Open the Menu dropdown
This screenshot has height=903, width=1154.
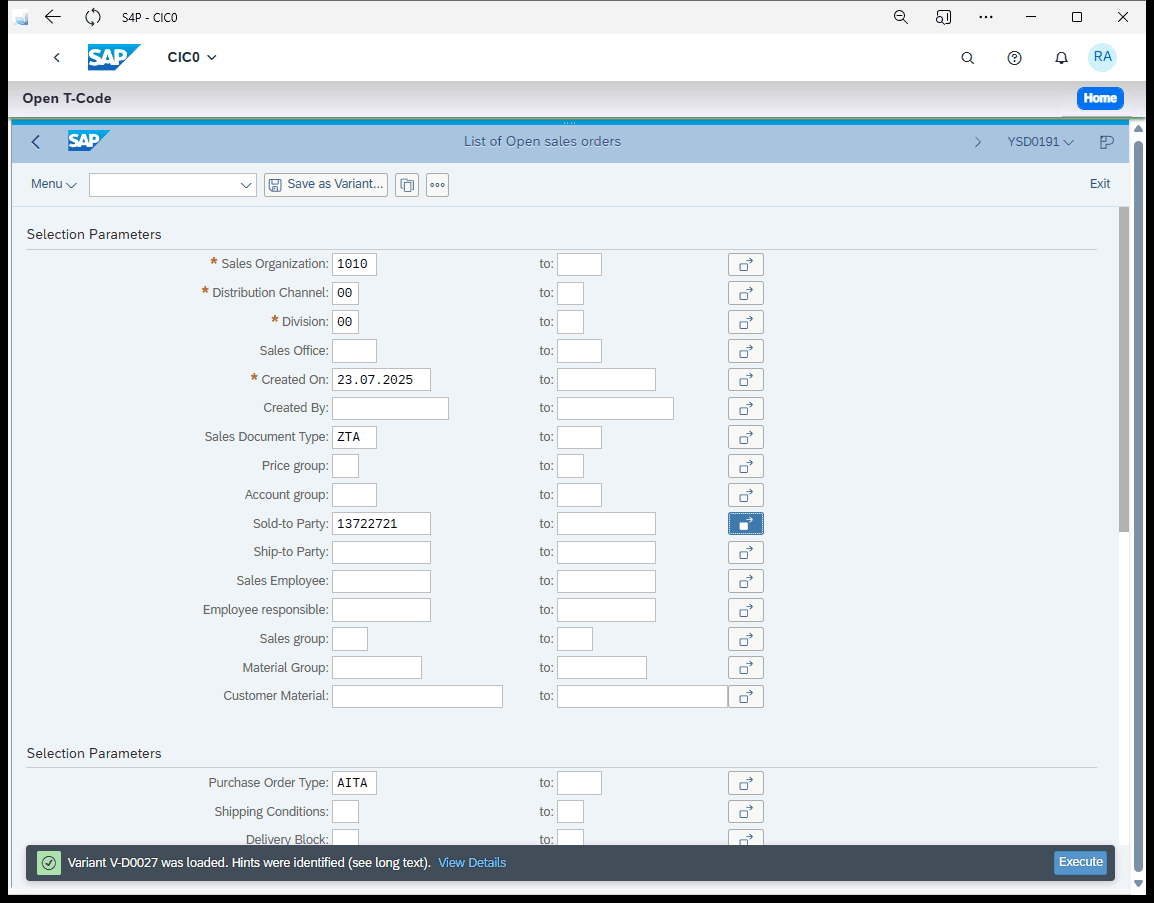click(54, 184)
